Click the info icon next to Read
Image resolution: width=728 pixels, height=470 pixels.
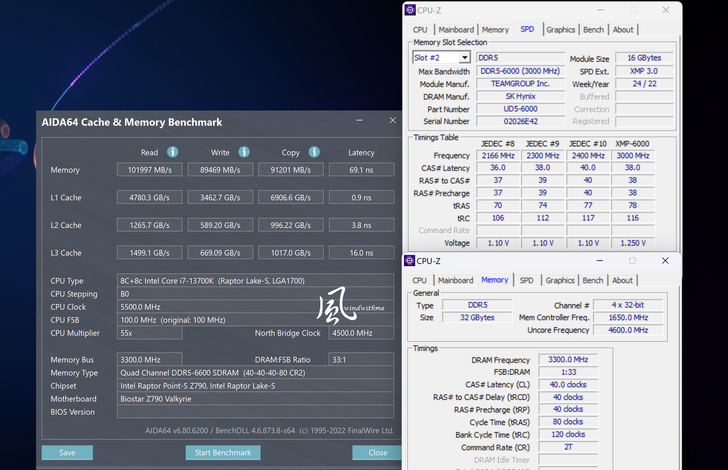click(x=173, y=152)
